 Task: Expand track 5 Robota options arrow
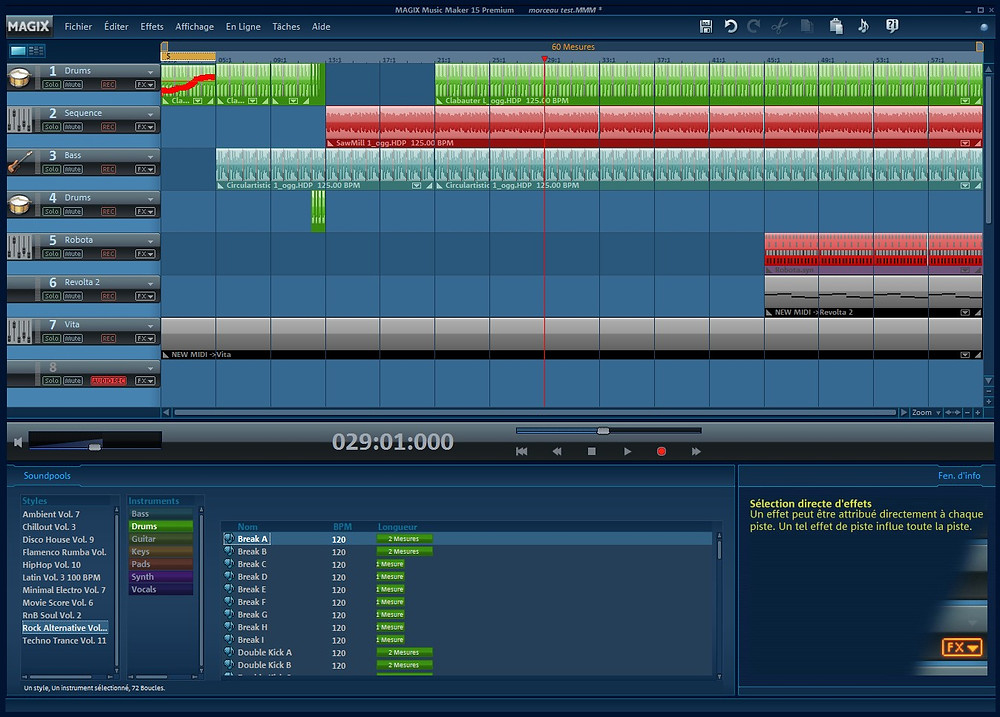151,241
